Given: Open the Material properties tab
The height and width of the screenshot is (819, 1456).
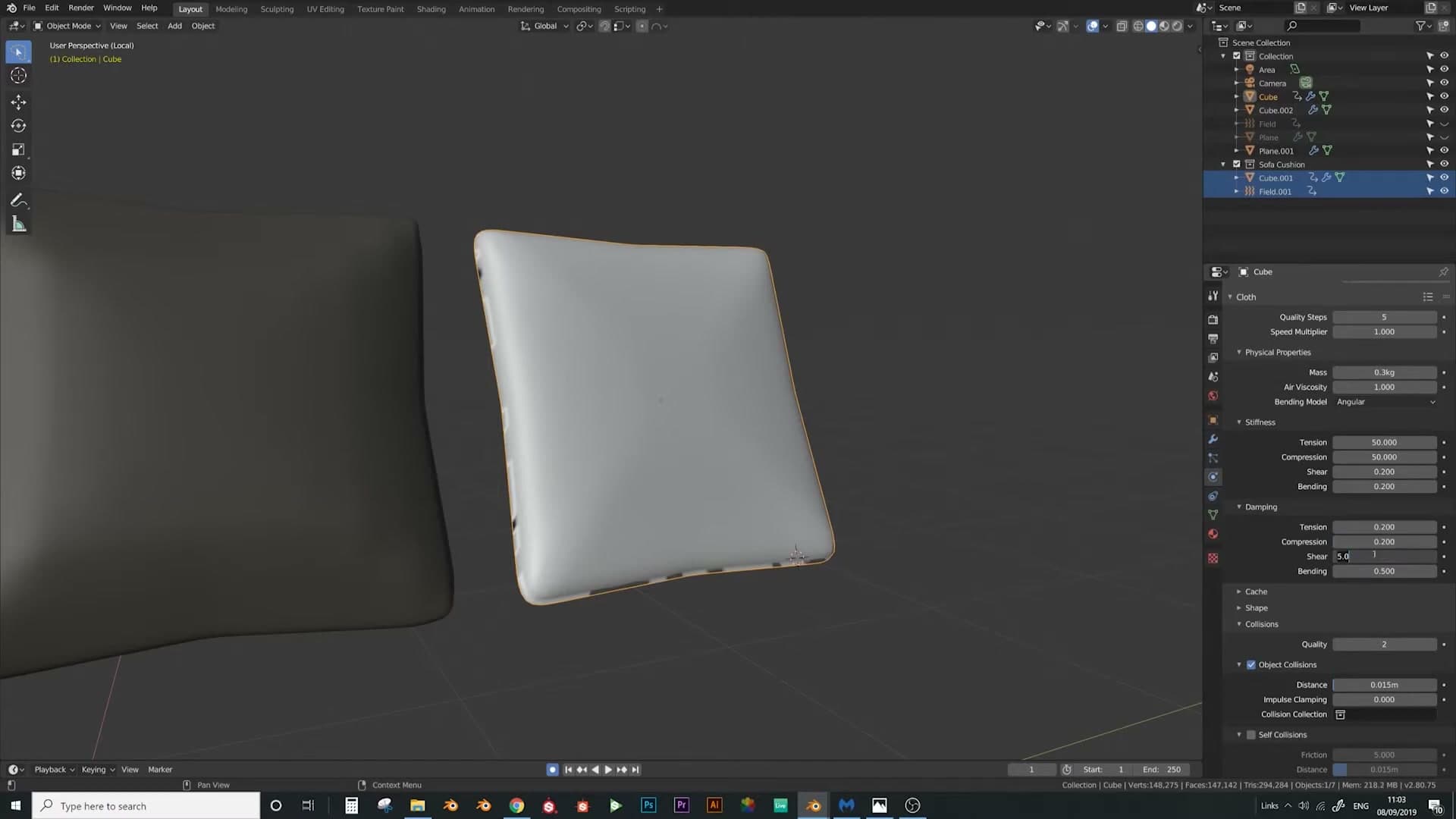Looking at the screenshot, I should tap(1213, 534).
